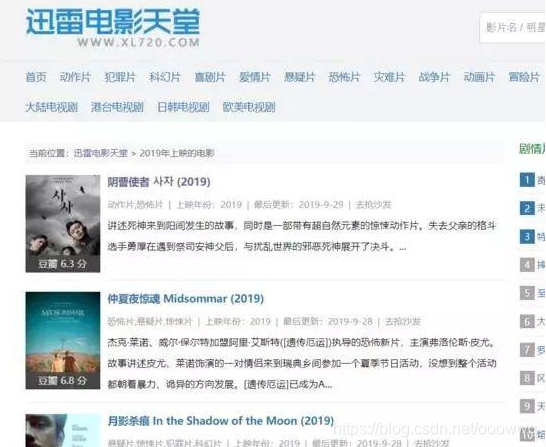Click 迅雷电影天堂 breadcrumb link
Screen dimensions: 546x447
tap(100, 153)
